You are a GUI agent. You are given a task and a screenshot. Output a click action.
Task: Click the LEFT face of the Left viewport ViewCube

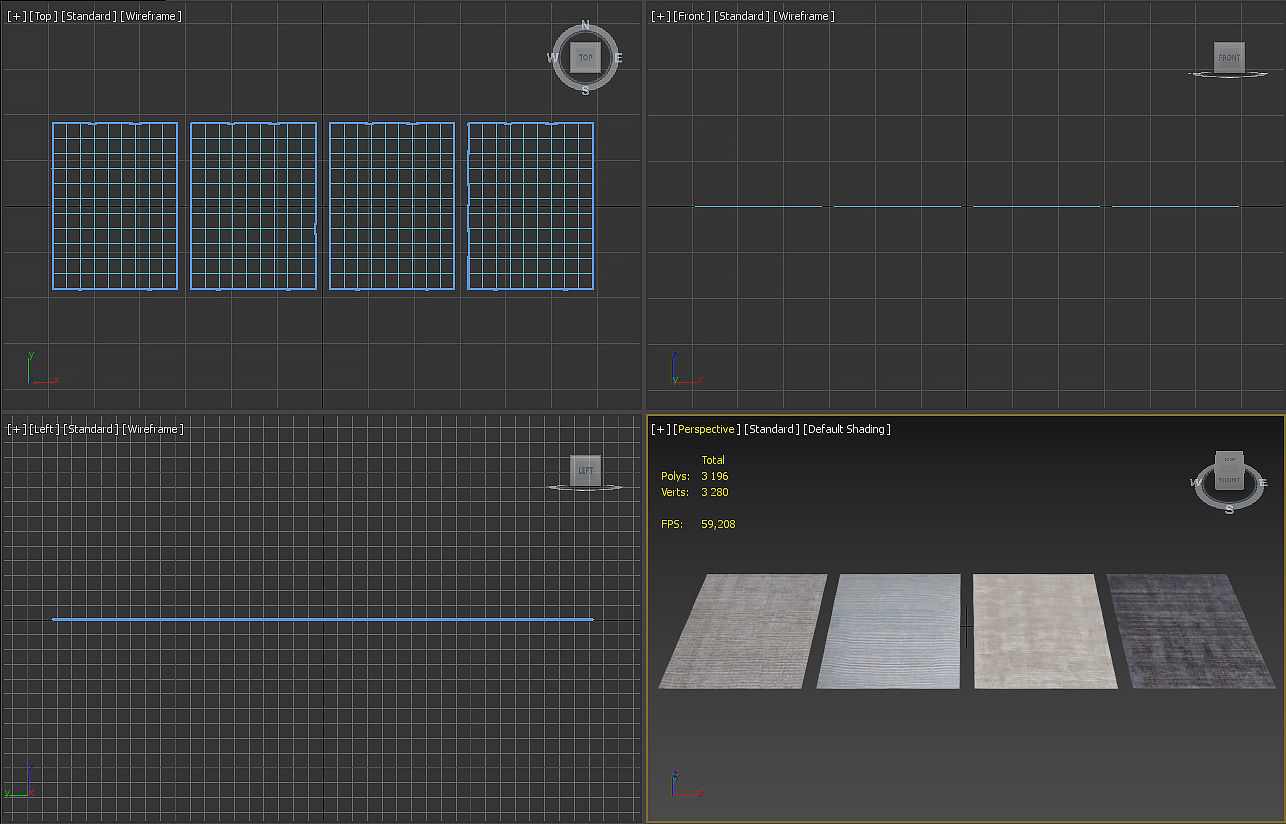(x=585, y=471)
